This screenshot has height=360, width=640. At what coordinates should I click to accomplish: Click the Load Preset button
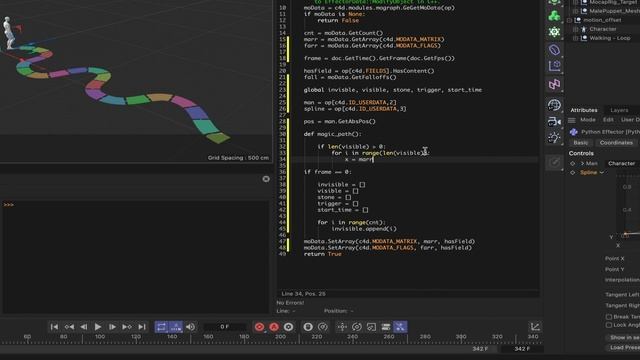tap(623, 347)
